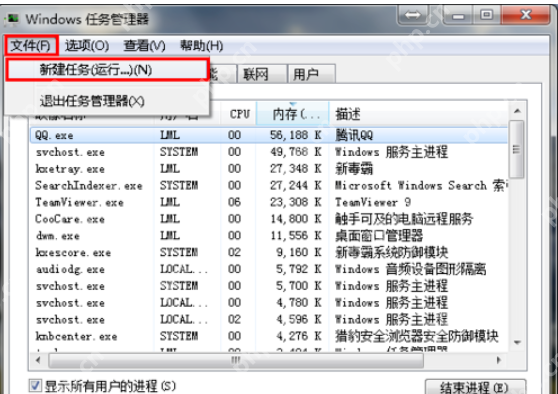Click the Task Manager title bar icon
558x394 pixels.
13,19
